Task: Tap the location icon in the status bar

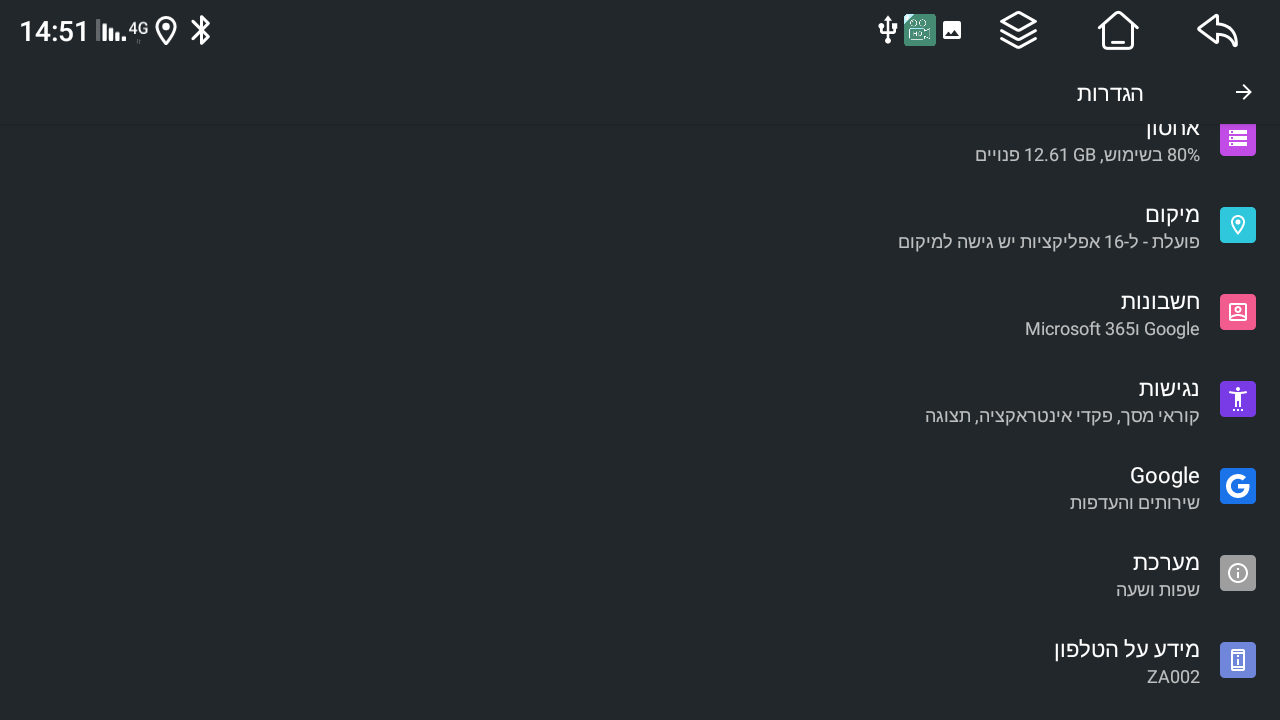Action: 165,30
